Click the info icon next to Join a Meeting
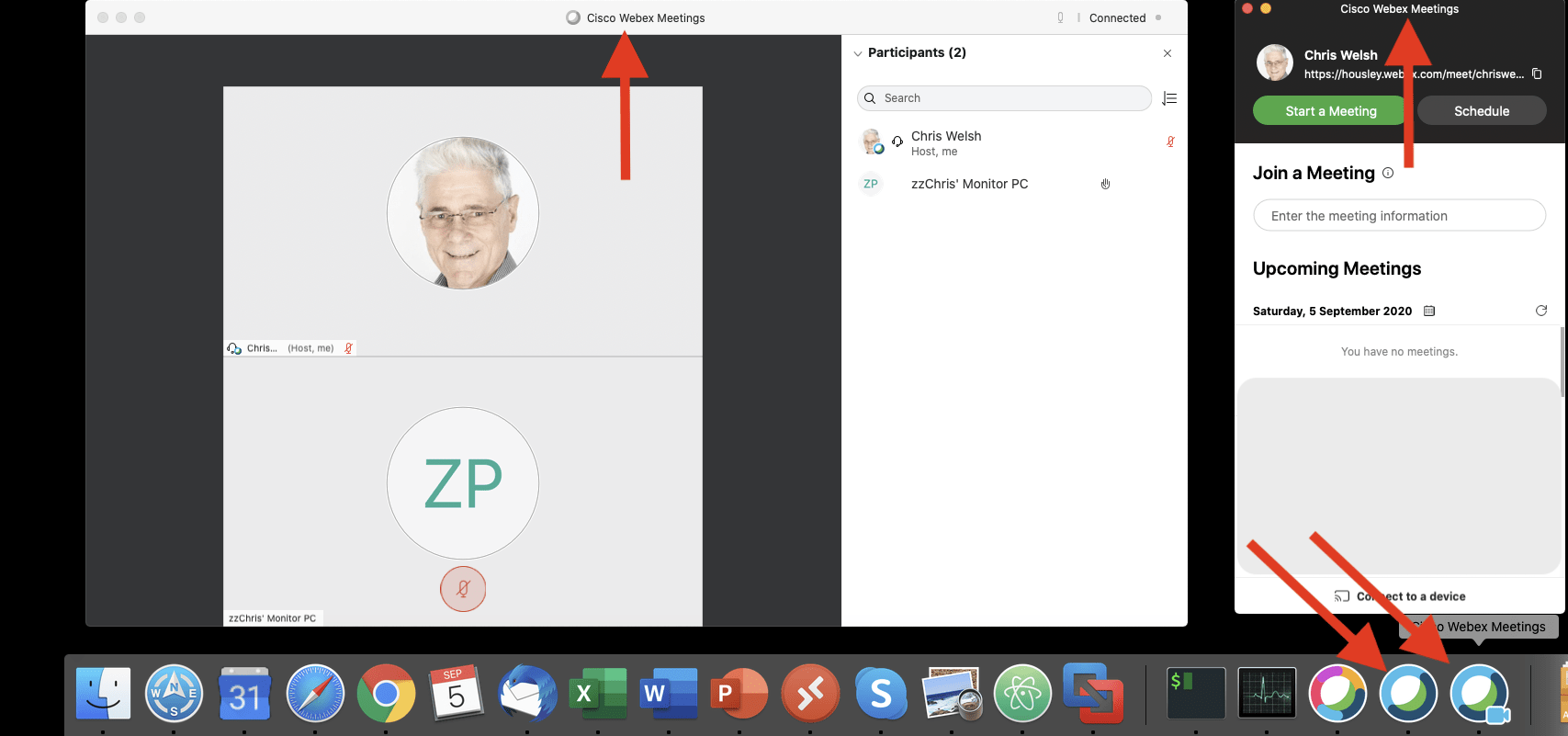The width and height of the screenshot is (1568, 736). (x=1388, y=173)
